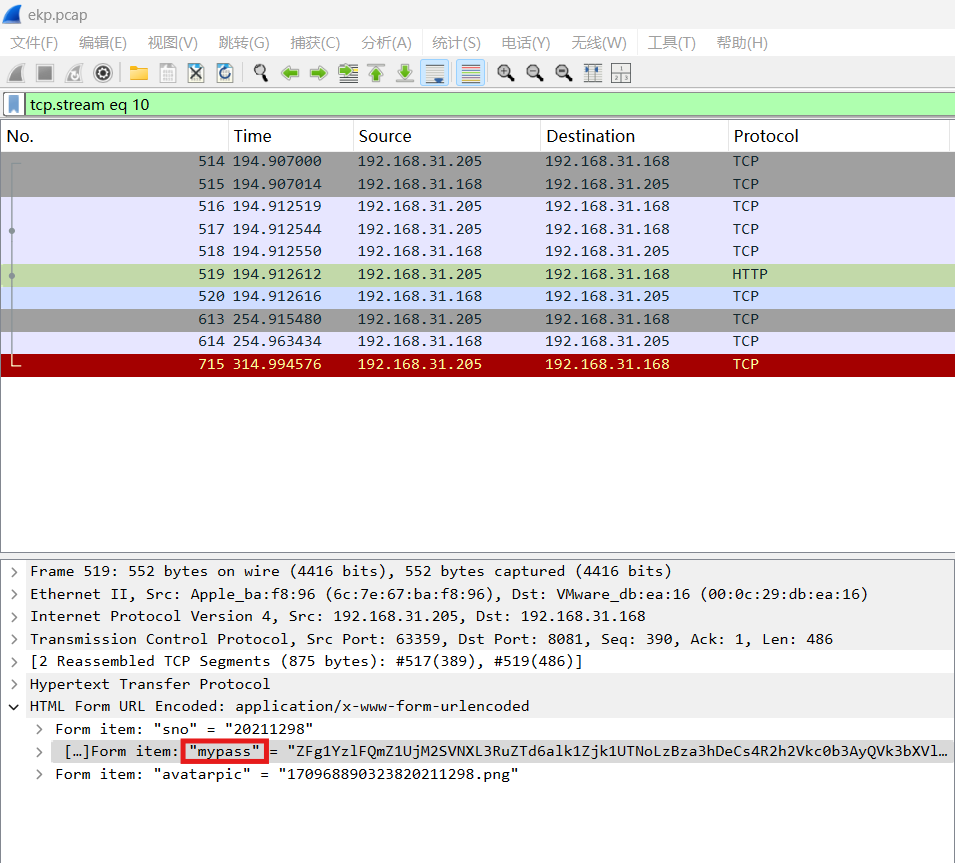
Task: Jump to the last packet
Action: [x=405, y=73]
